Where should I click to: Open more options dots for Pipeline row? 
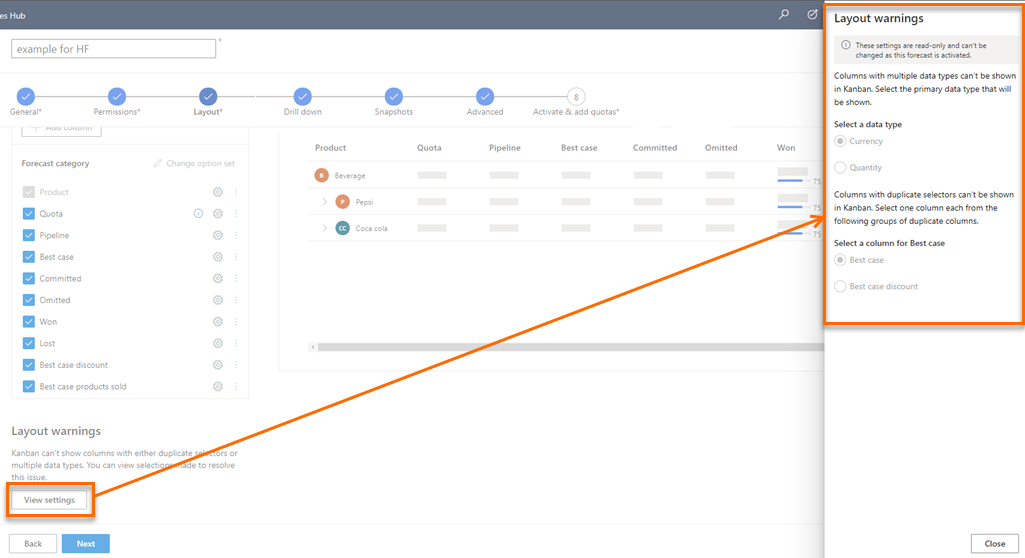(236, 235)
